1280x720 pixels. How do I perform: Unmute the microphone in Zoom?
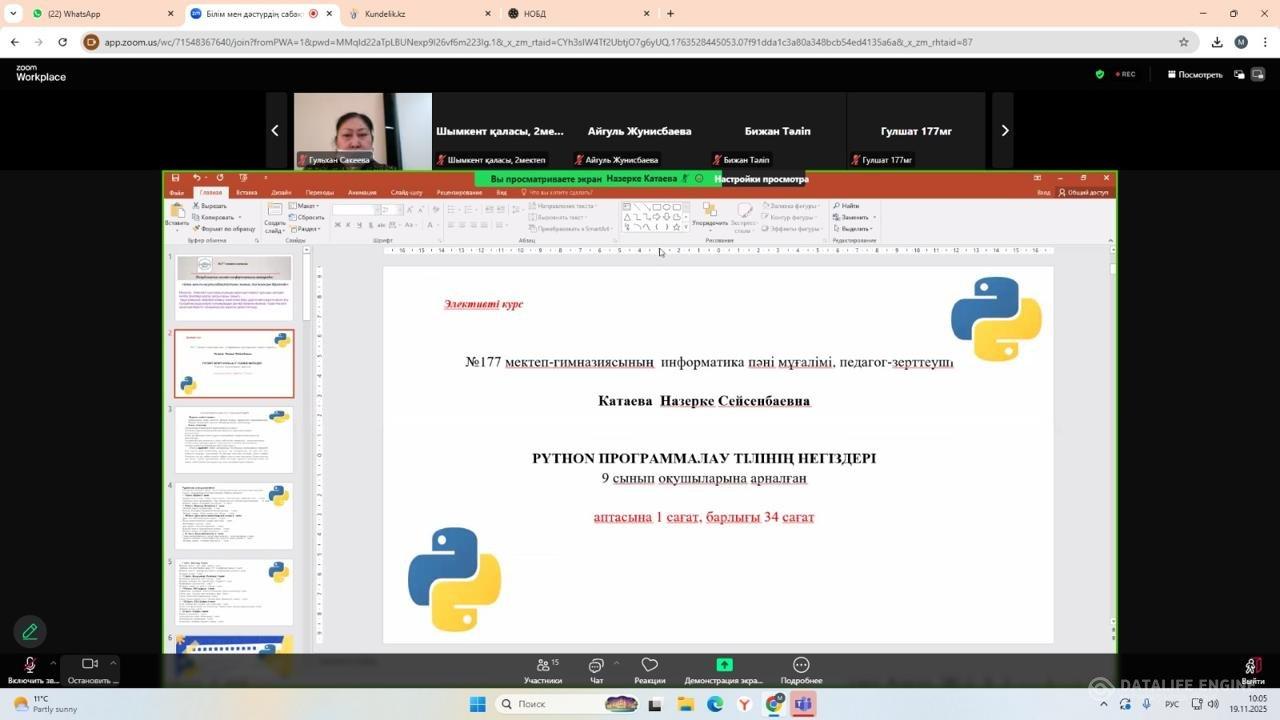click(x=28, y=665)
